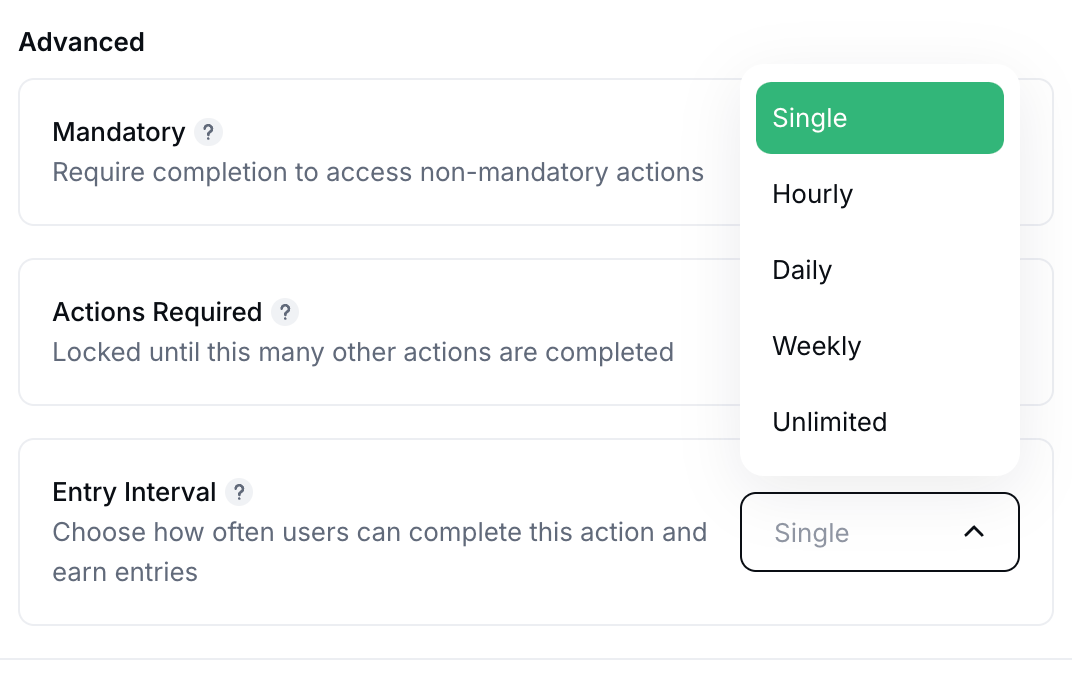Click the Mandatory help question-mark icon
This screenshot has width=1072, height=674.
(x=208, y=132)
